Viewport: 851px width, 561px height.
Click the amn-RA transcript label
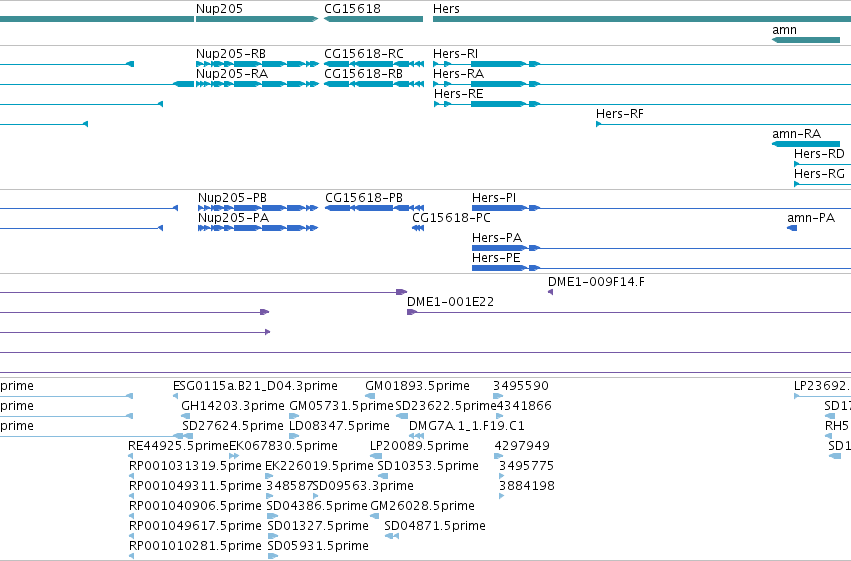(796, 134)
